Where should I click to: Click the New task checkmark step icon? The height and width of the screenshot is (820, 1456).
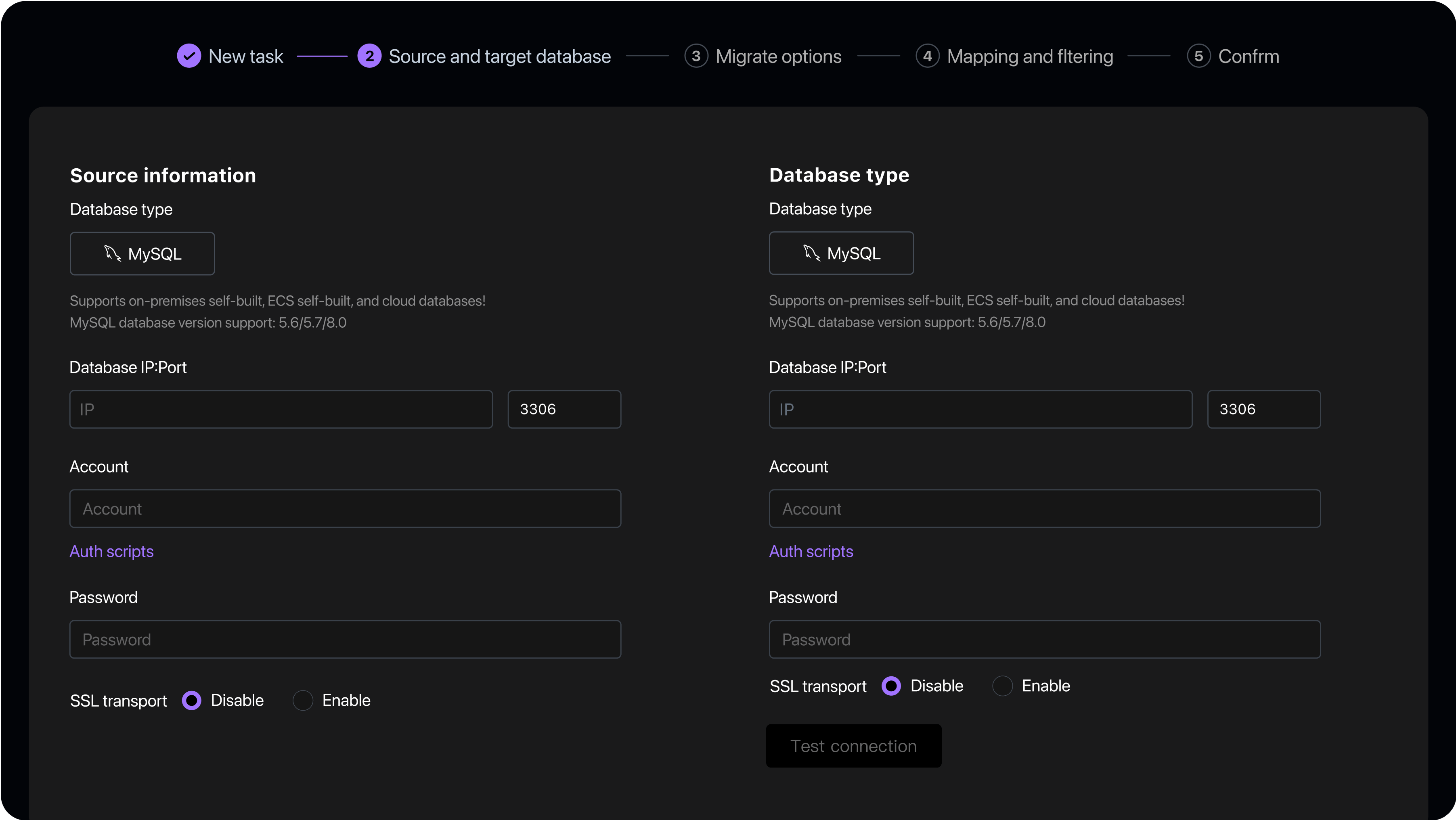tap(189, 56)
